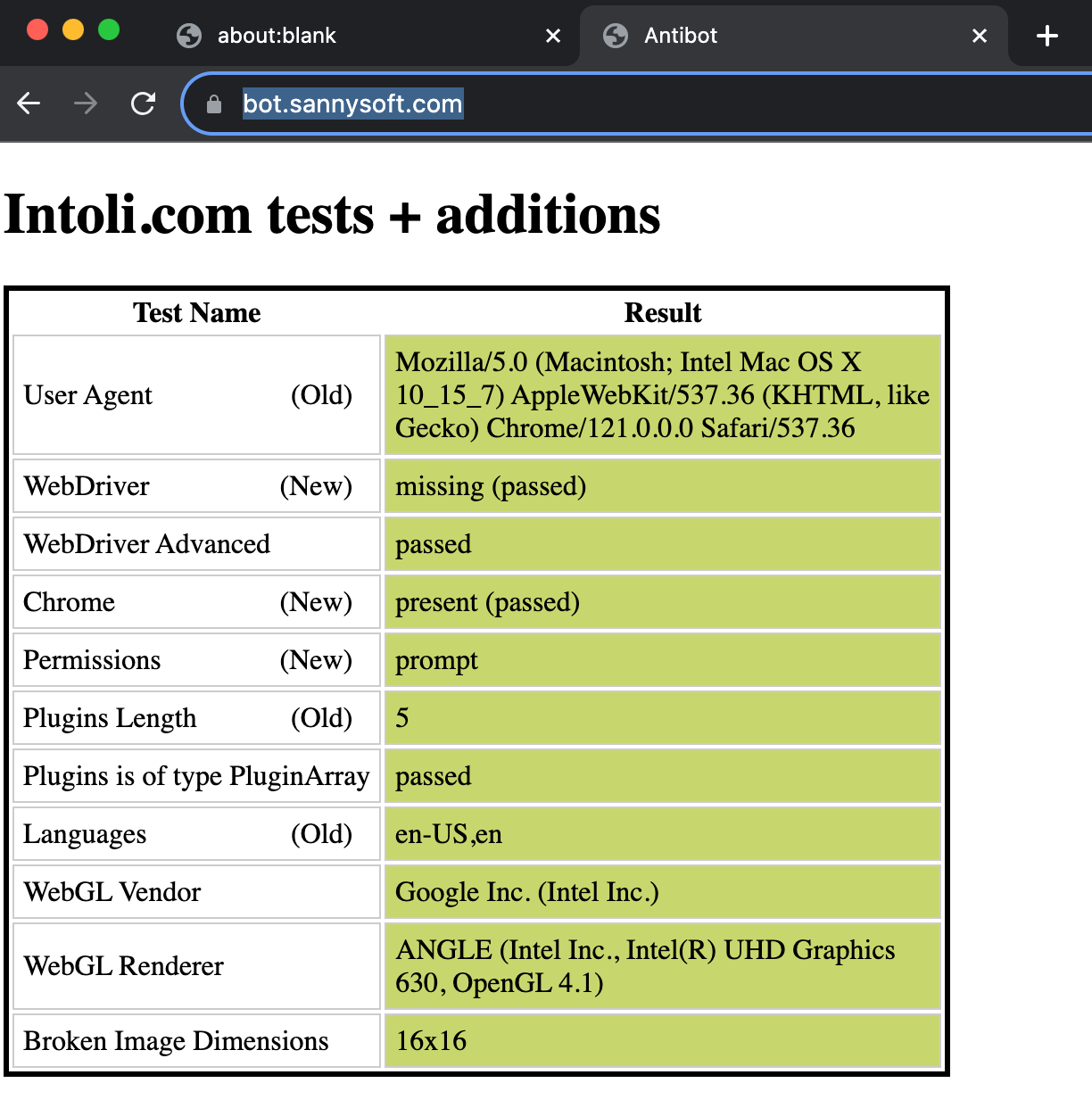Click the 'User Agent' test name cell
The image size is (1092, 1108).
point(197,395)
